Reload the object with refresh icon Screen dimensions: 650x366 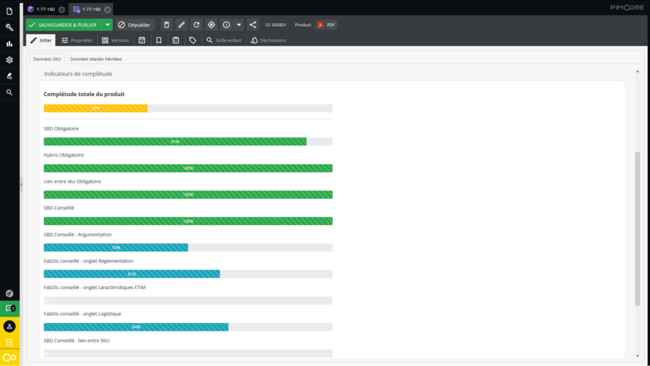(x=196, y=25)
